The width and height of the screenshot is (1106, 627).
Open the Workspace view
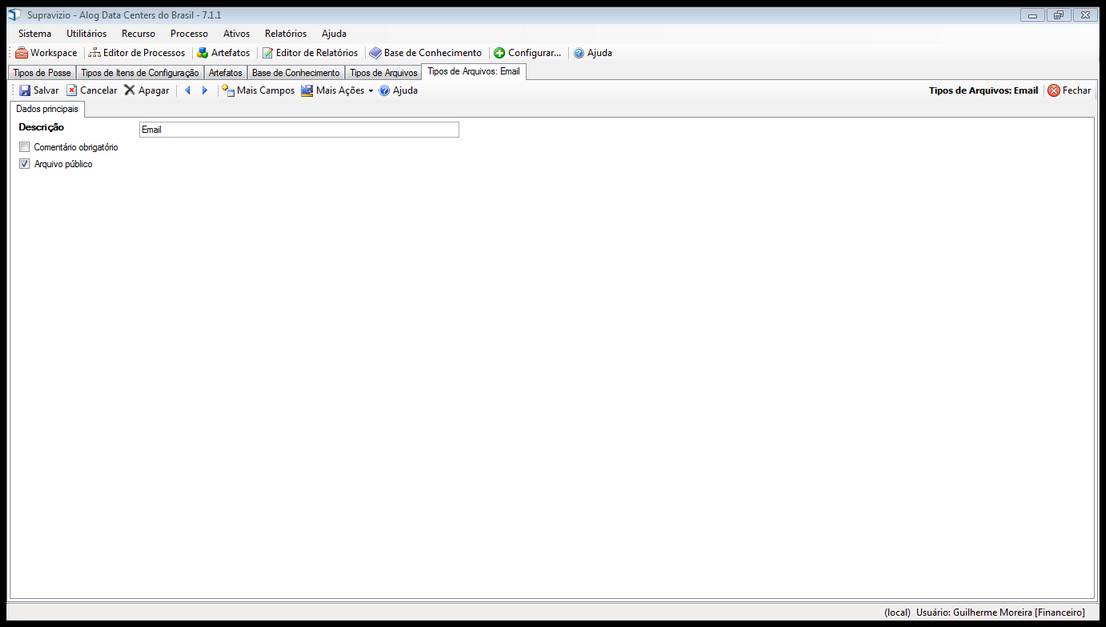(46, 52)
